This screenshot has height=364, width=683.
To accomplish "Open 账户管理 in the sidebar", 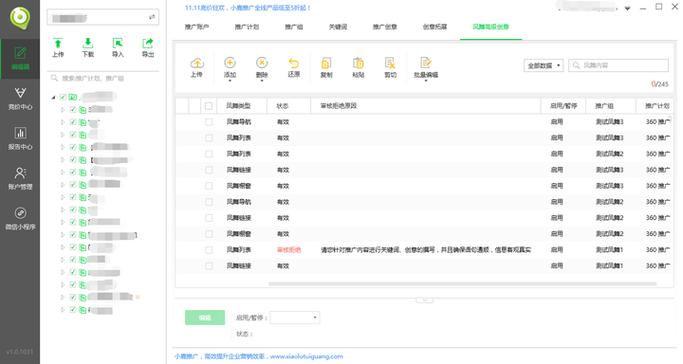I will point(20,179).
